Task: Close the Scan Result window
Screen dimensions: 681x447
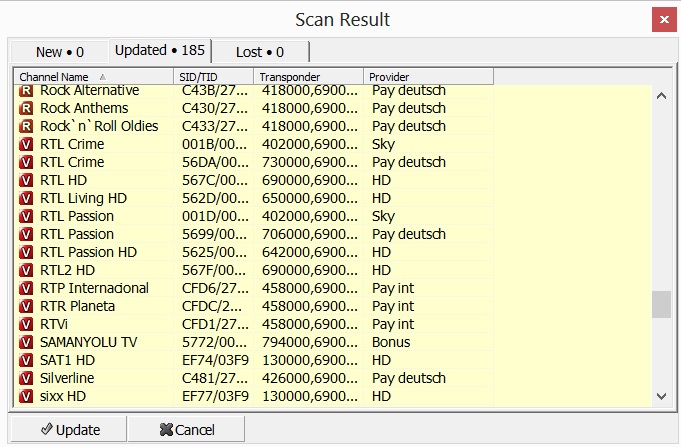Action: coord(661,19)
